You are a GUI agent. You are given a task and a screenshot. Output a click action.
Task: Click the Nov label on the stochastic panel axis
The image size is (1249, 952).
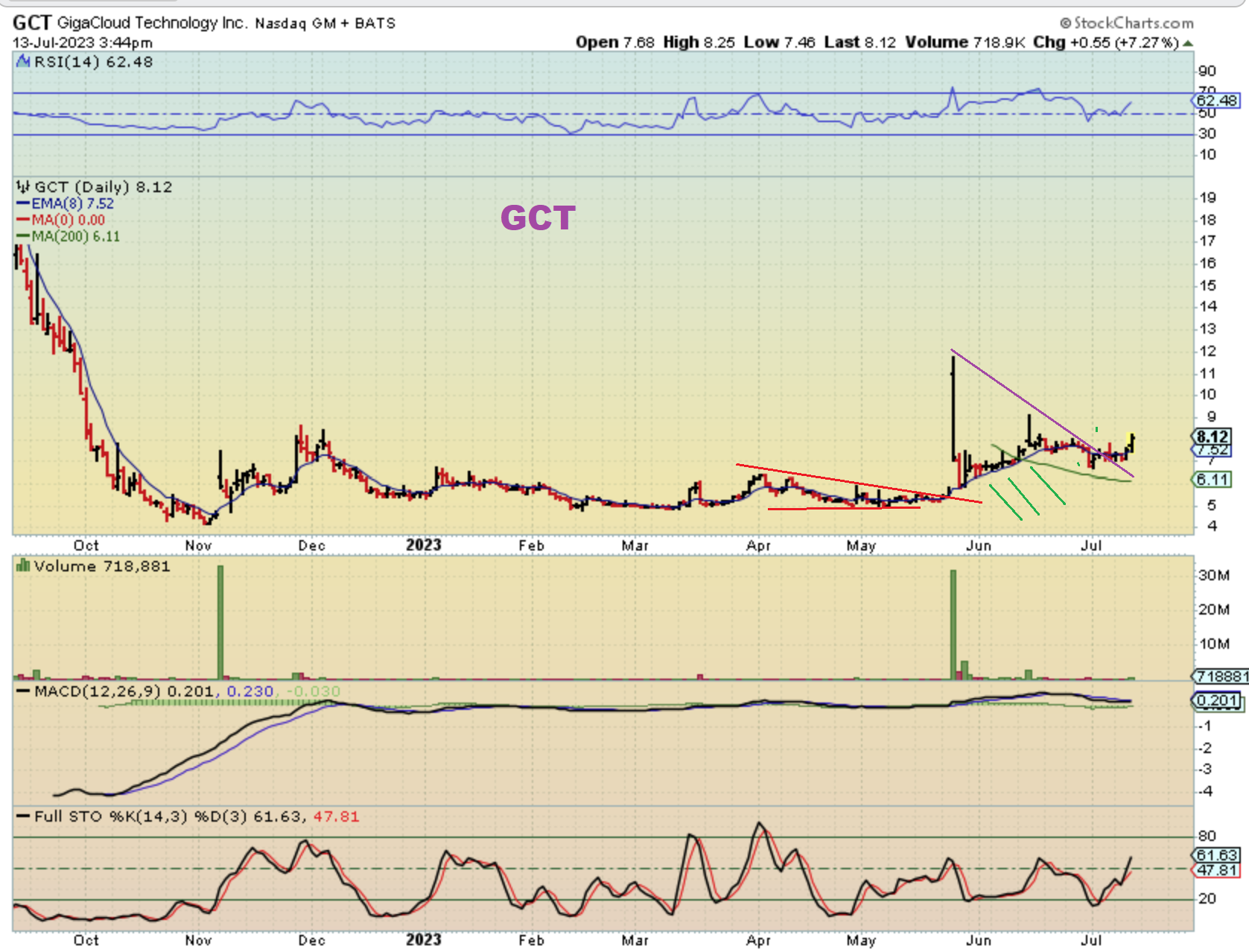point(199,940)
